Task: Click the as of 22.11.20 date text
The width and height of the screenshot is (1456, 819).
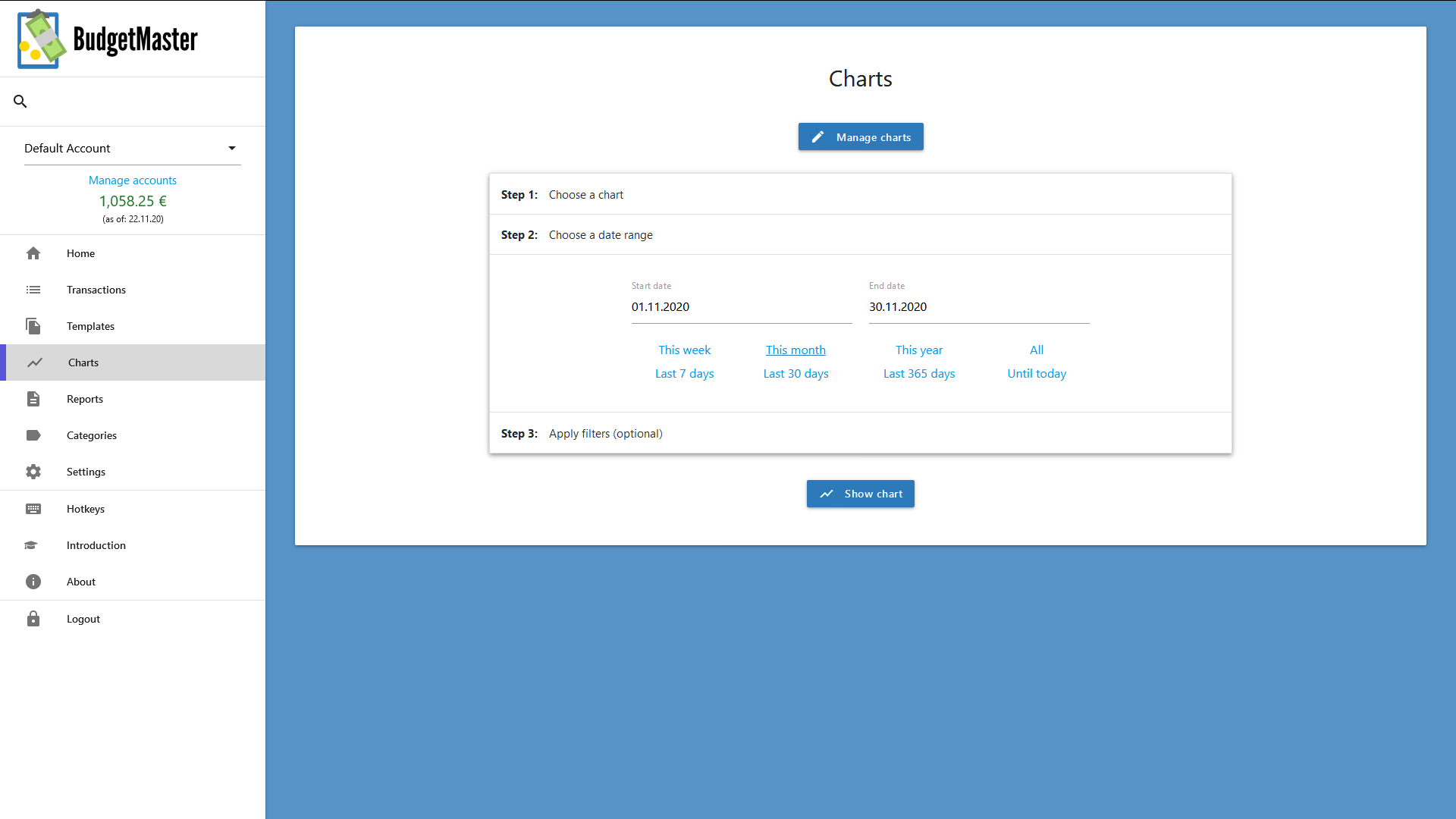Action: [x=133, y=219]
